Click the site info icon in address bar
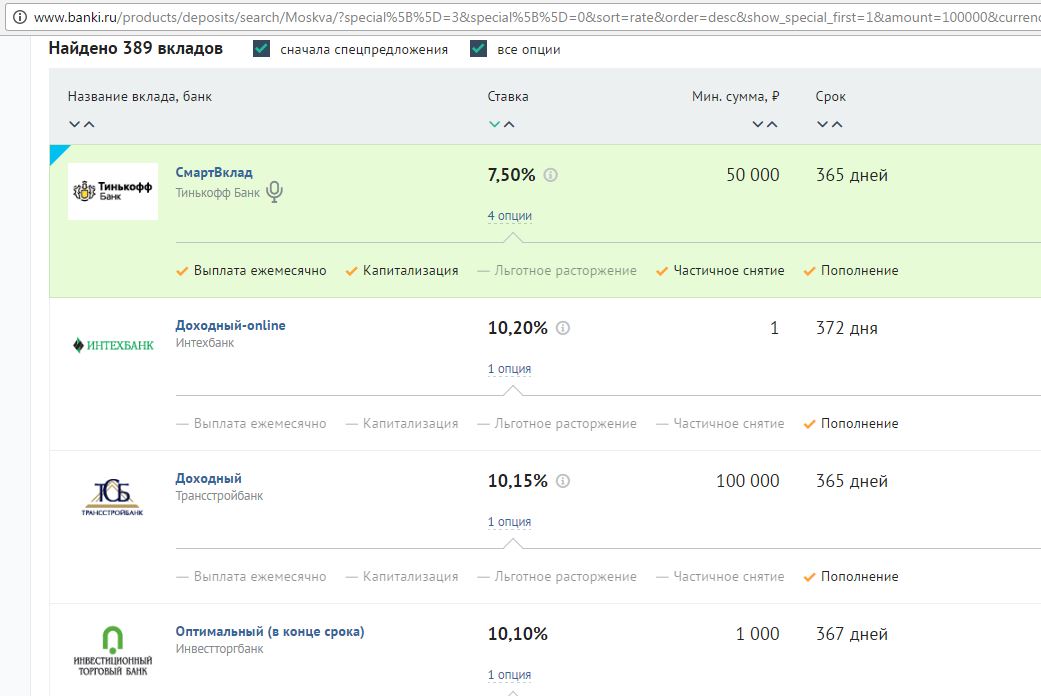 [x=20, y=17]
